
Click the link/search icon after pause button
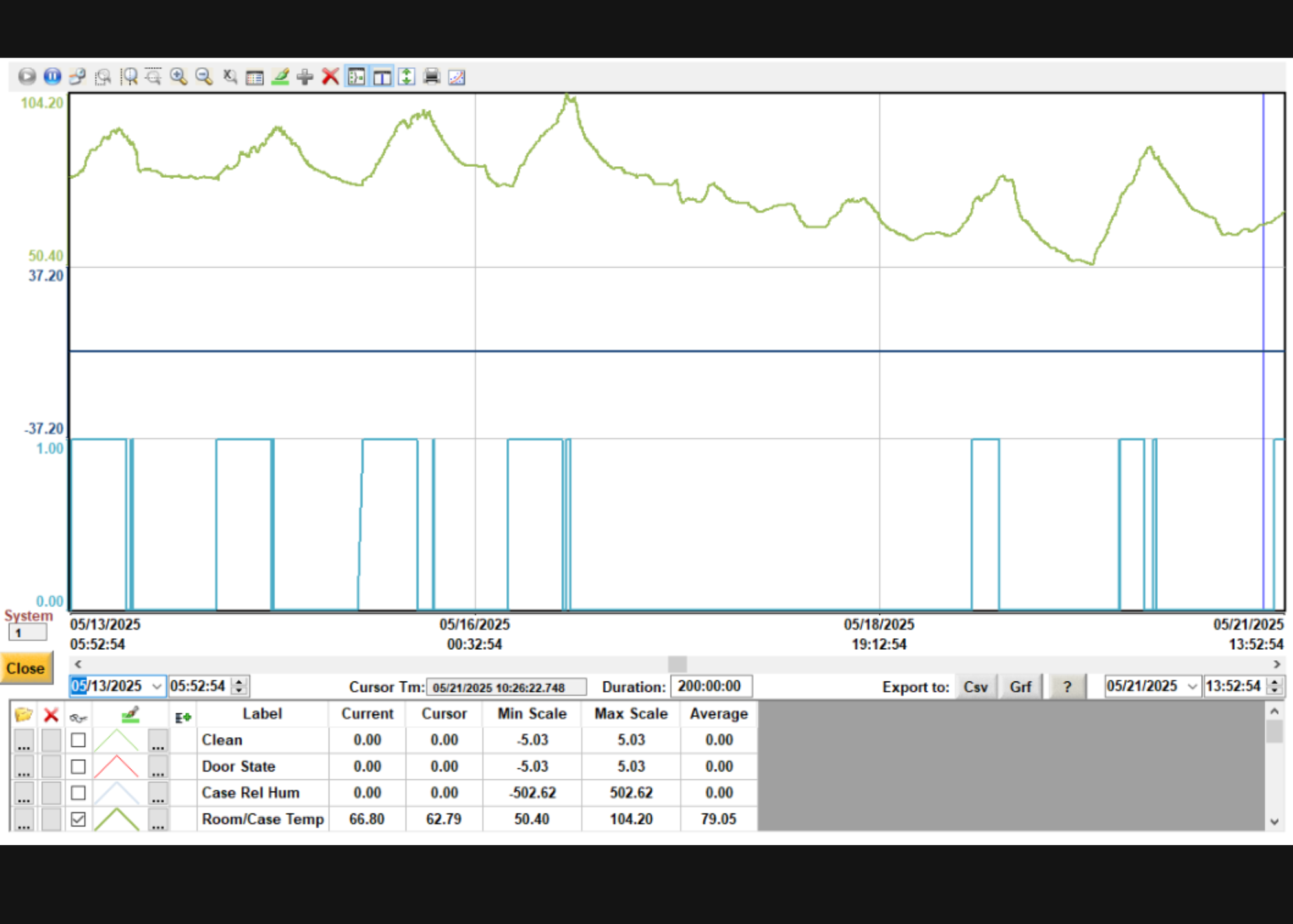(78, 77)
